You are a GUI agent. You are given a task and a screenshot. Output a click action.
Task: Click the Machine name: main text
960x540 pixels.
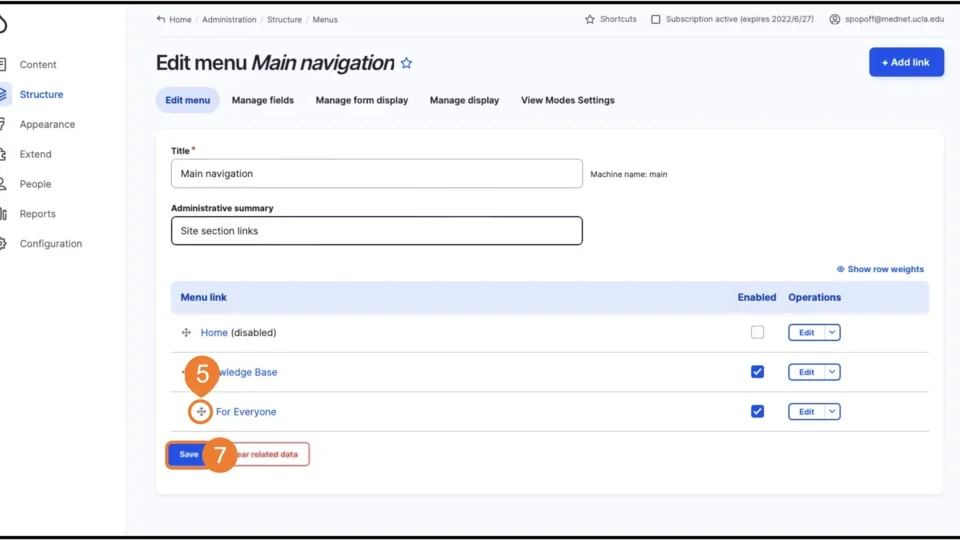point(629,174)
